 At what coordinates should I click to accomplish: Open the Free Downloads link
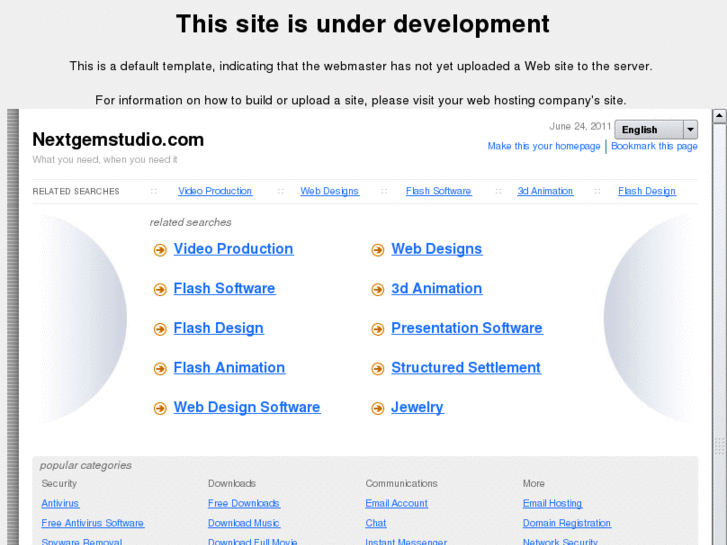[244, 503]
